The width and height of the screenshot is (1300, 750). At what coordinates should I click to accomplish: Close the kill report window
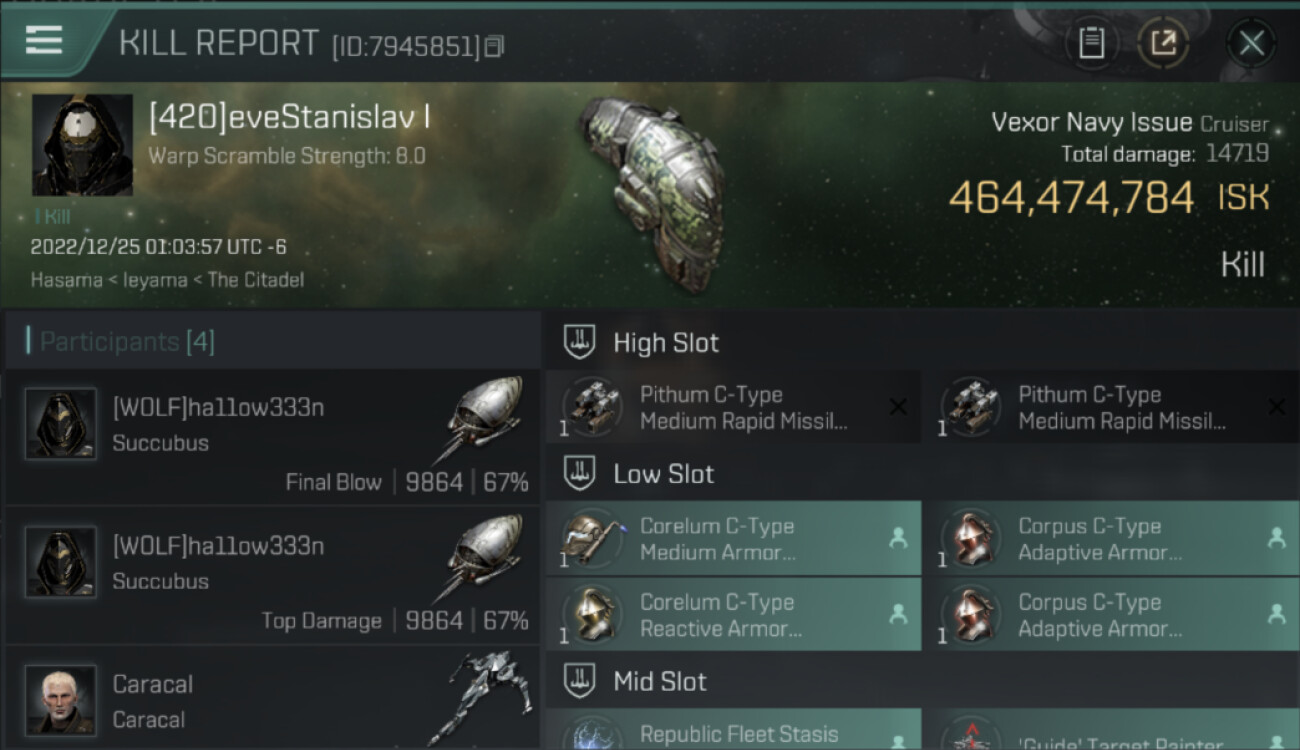coord(1251,43)
